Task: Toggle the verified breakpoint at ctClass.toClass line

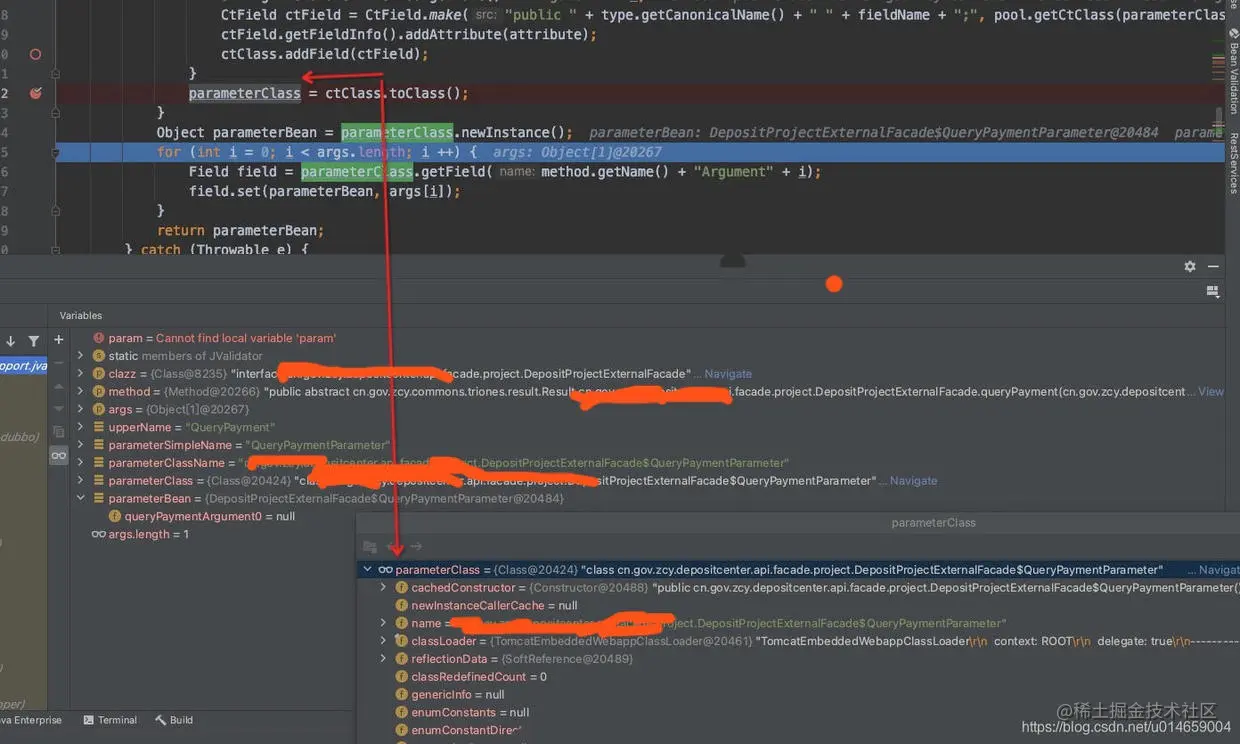Action: tap(35, 93)
